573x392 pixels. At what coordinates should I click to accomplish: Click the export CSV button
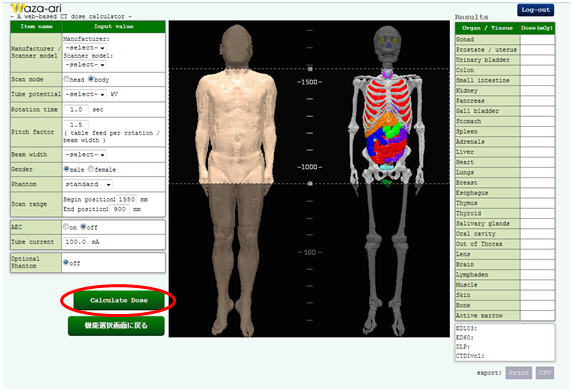[x=545, y=373]
